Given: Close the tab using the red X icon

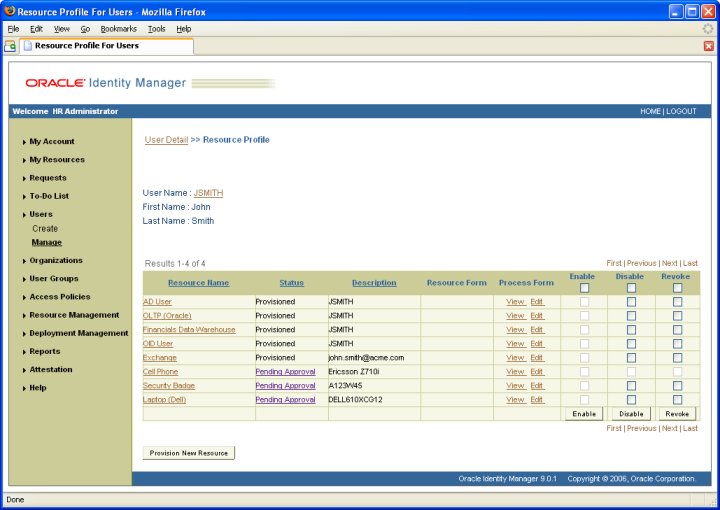Looking at the screenshot, I should click(709, 46).
